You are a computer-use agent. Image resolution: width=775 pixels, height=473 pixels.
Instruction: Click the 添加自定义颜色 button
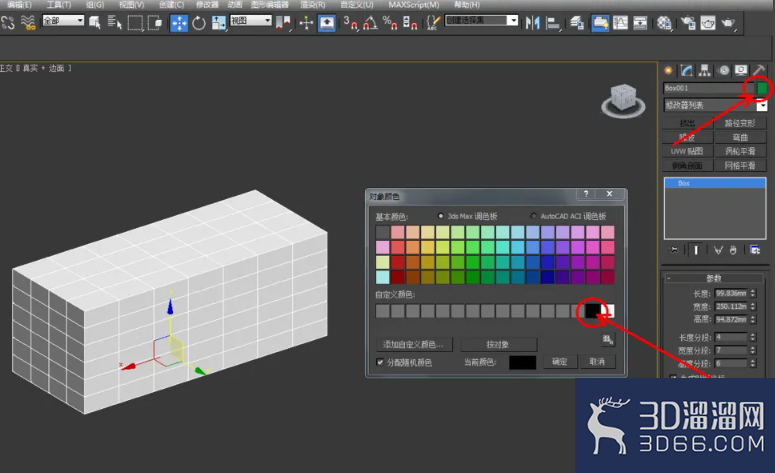(x=414, y=344)
